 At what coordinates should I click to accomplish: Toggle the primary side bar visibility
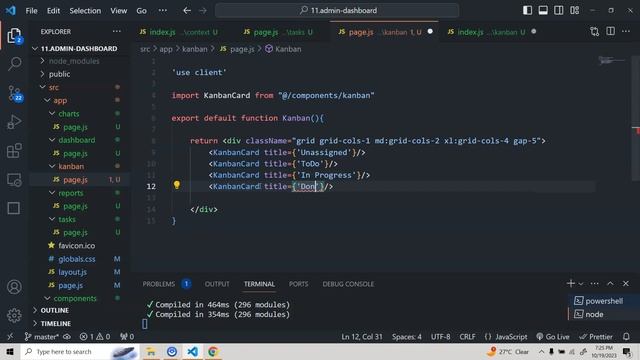[x=527, y=10]
